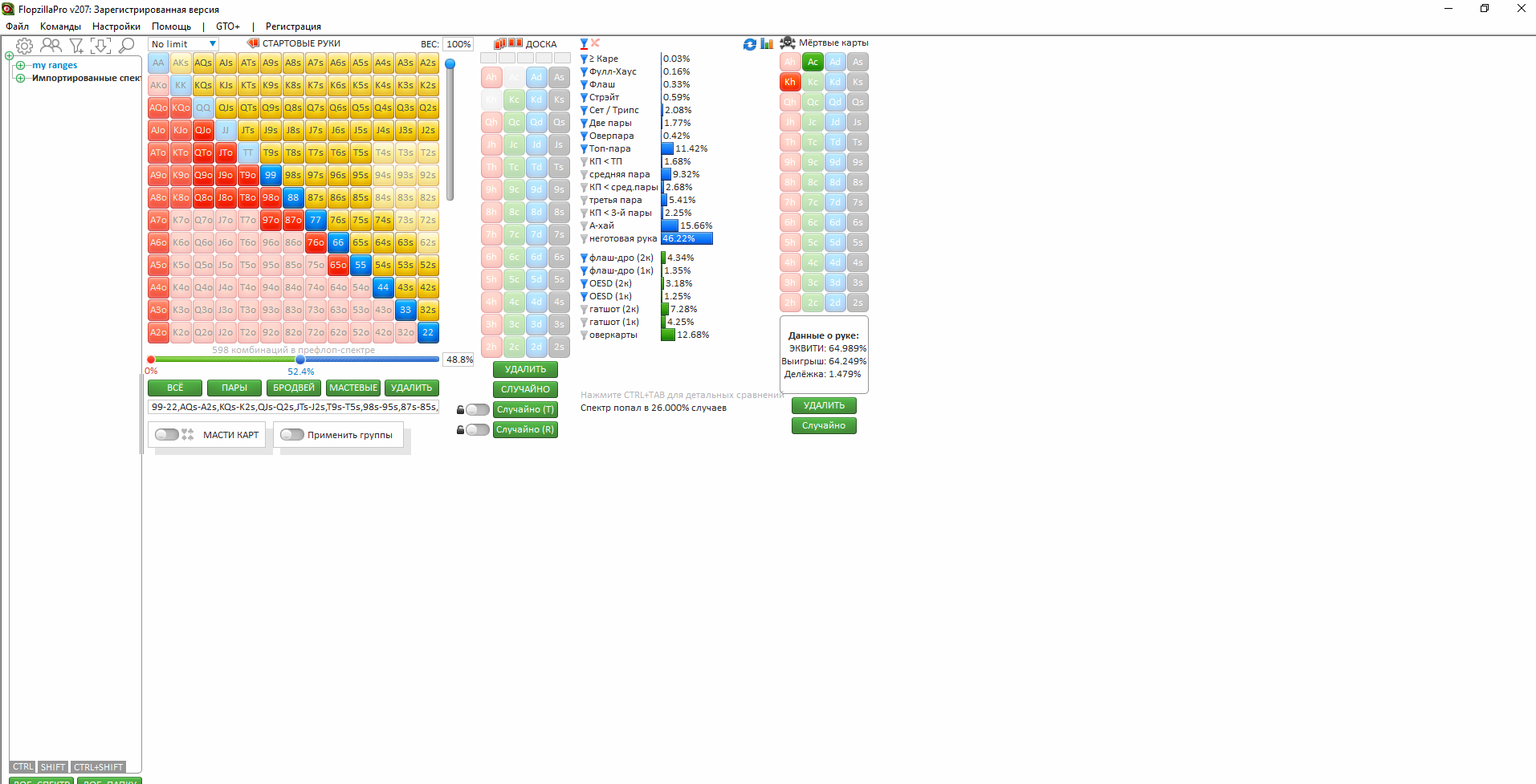
Task: Toggle the switch beside Случайно (T)
Action: coord(478,409)
